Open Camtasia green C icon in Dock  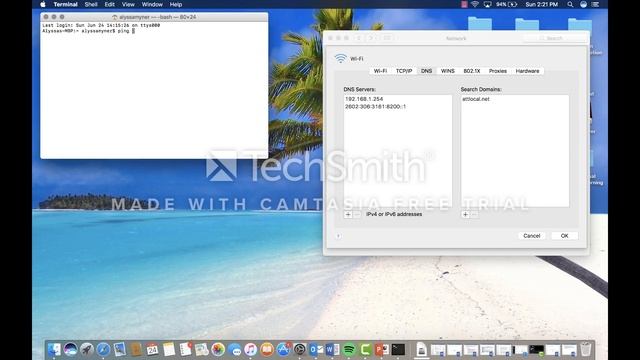[x=365, y=350]
